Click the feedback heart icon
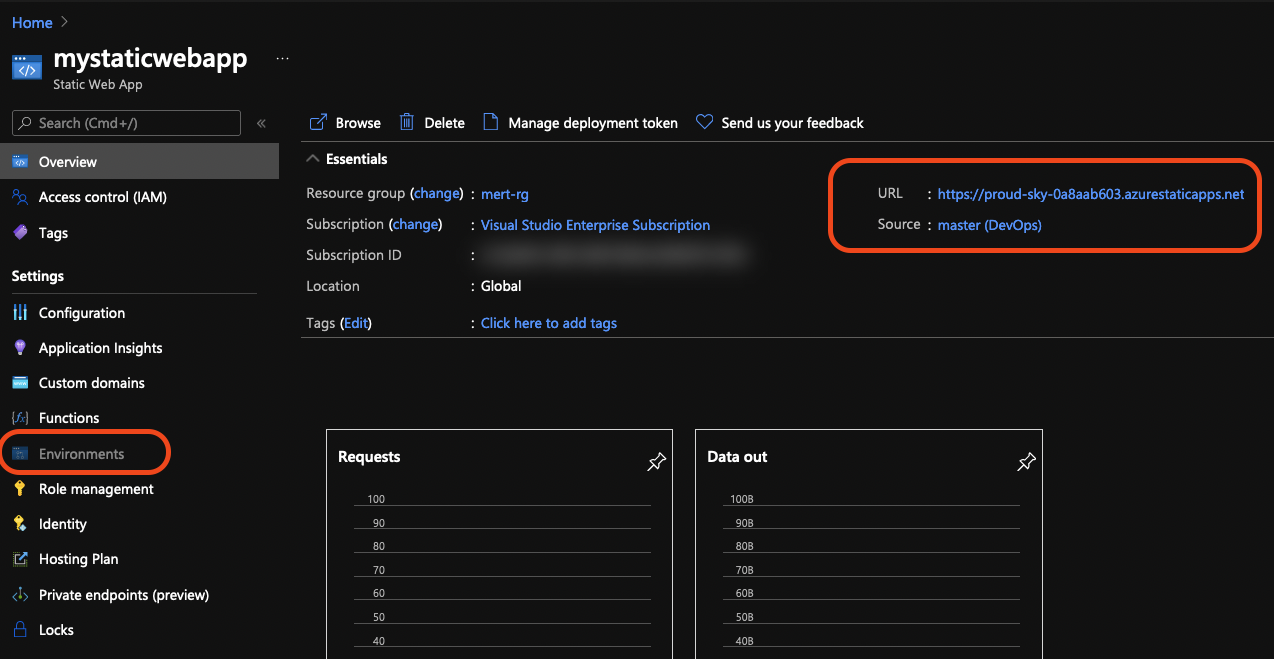This screenshot has width=1274, height=659. pos(704,122)
